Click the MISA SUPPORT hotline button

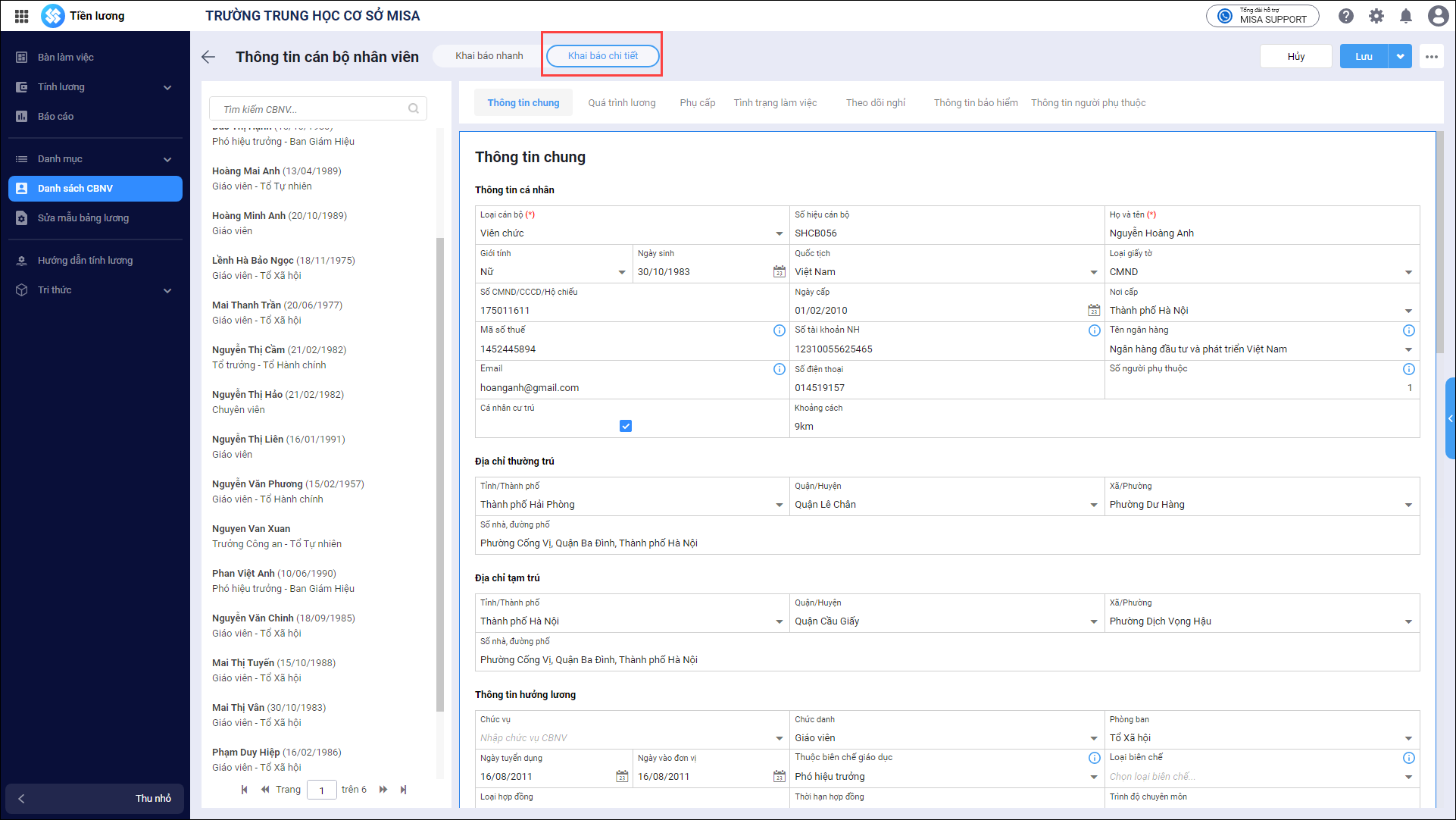tap(1262, 16)
